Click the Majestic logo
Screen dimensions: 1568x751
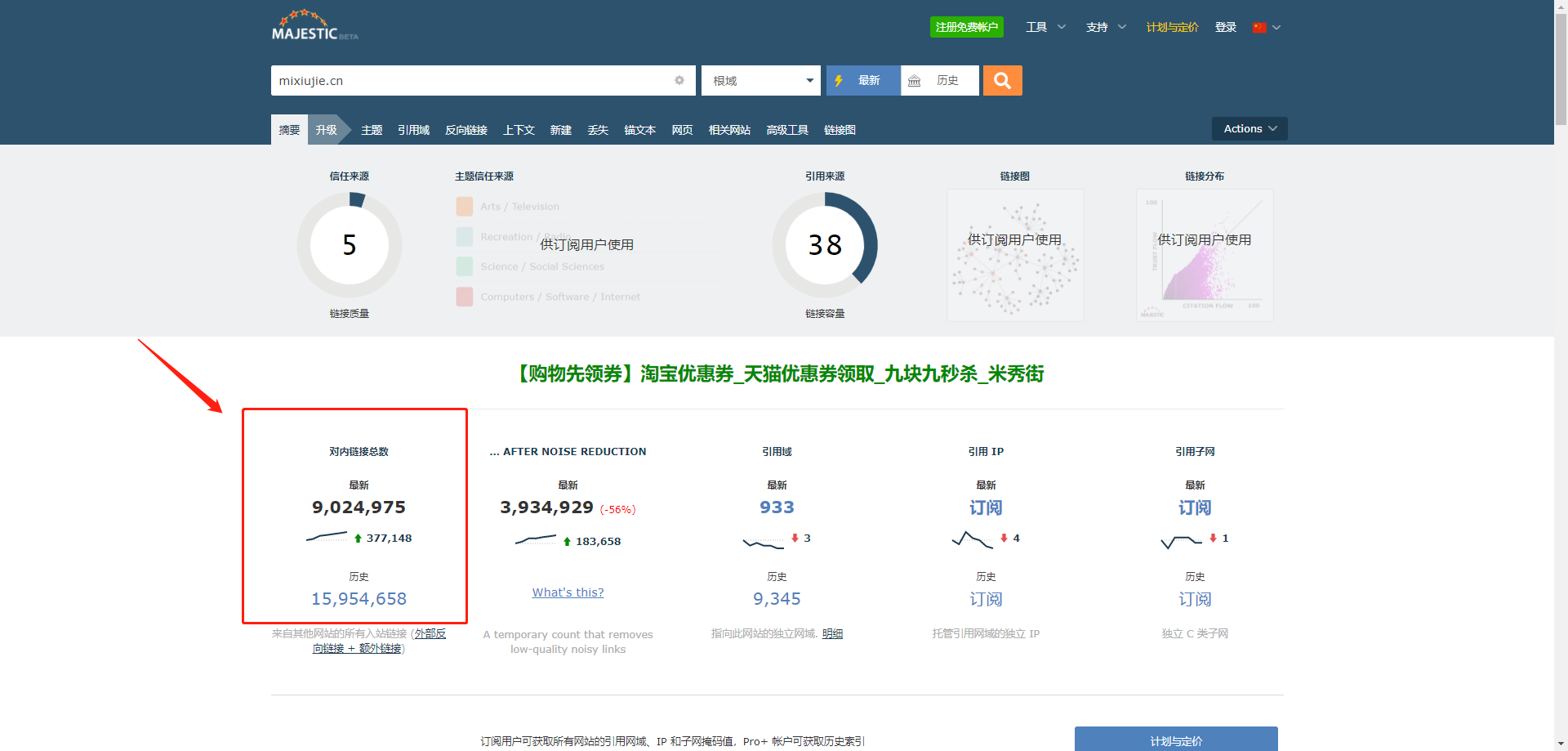coord(314,25)
